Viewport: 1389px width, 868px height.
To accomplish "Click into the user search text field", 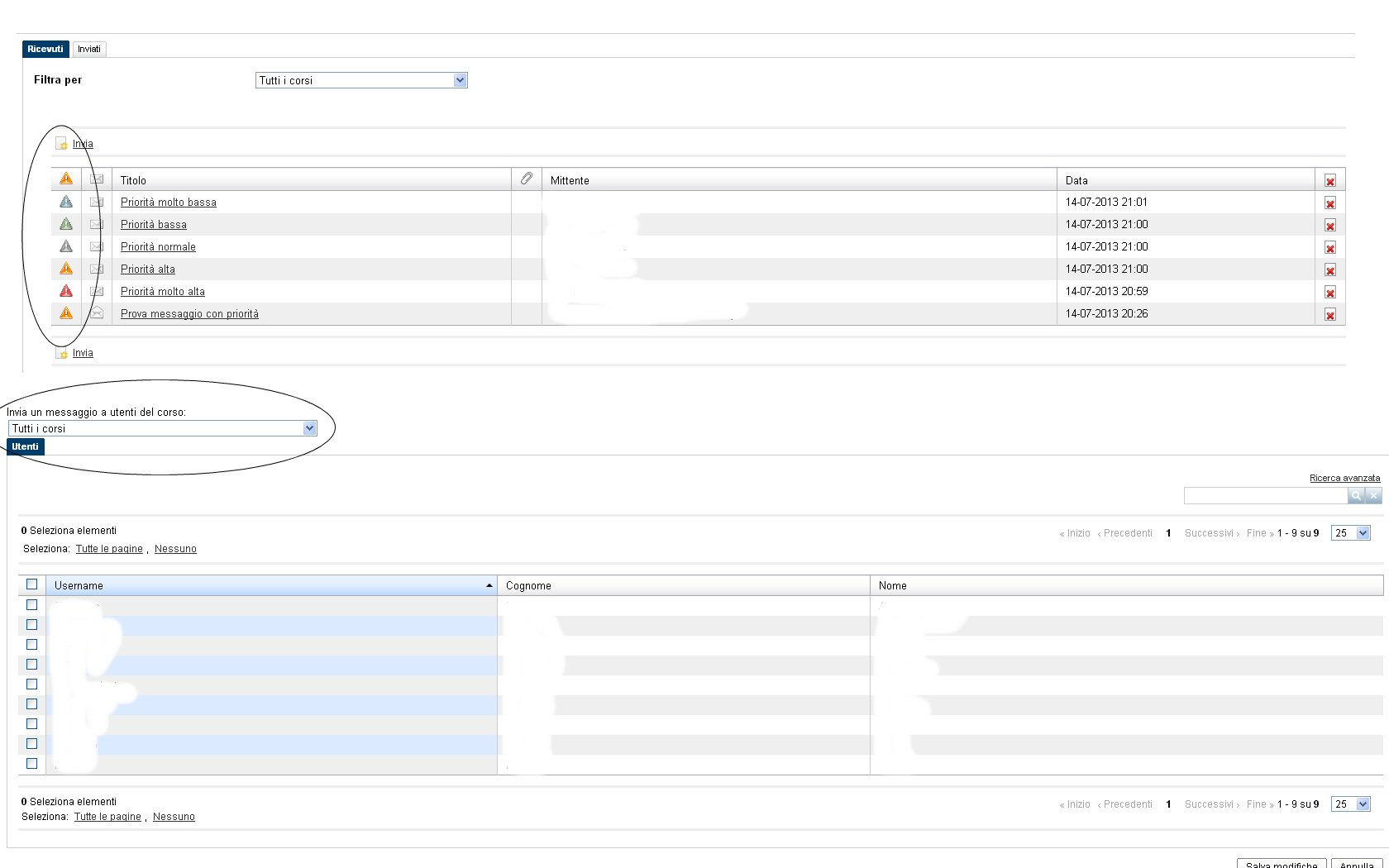I will pos(1265,496).
